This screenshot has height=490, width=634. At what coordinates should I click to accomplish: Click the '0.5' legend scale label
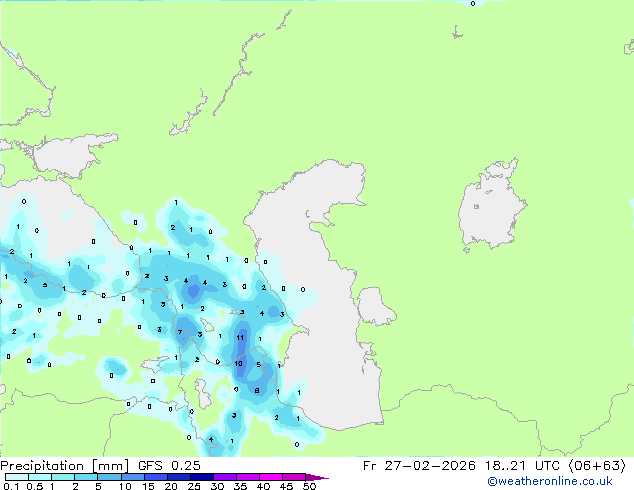(35, 486)
